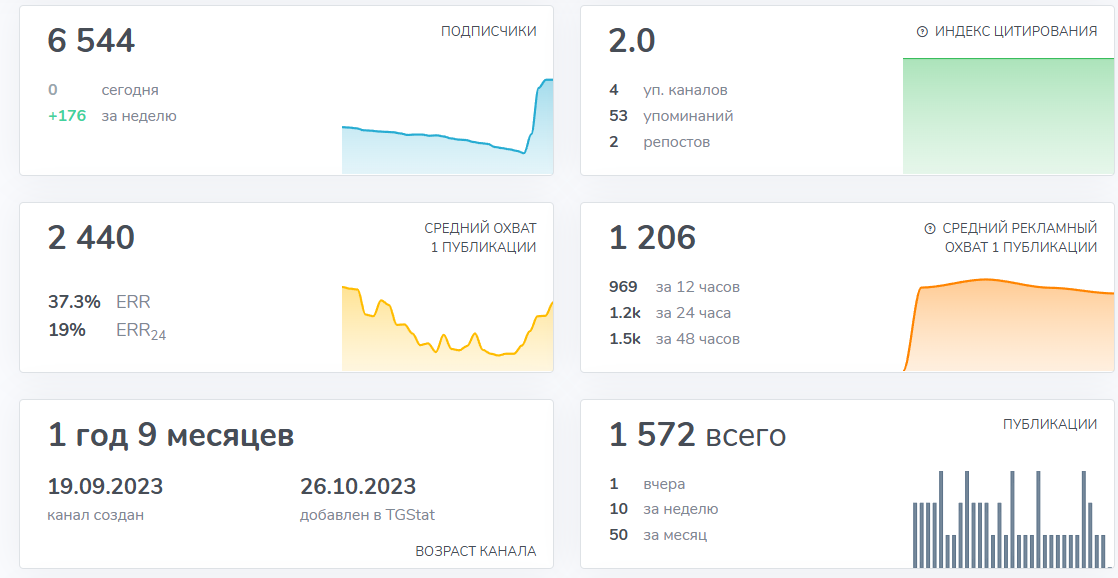
Task: Select the average reach value 2 440
Action: click(x=91, y=237)
